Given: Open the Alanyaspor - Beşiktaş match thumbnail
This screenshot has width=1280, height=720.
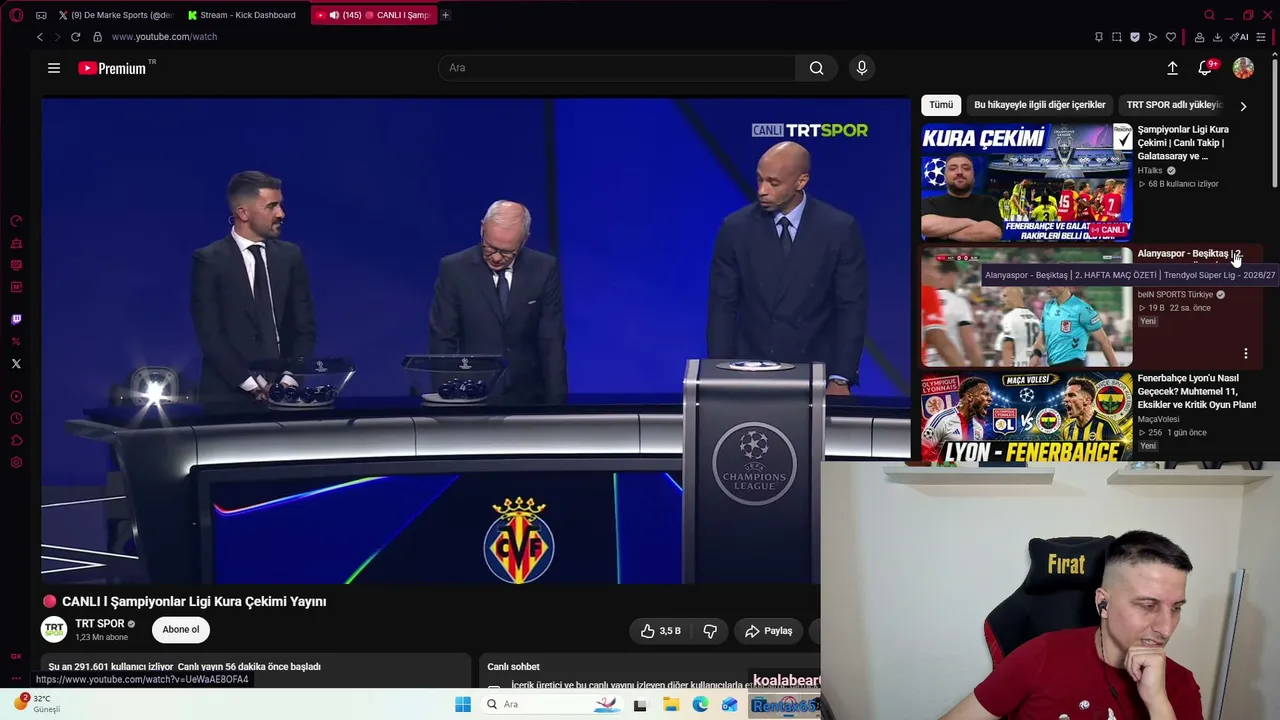Looking at the screenshot, I should 1026,307.
